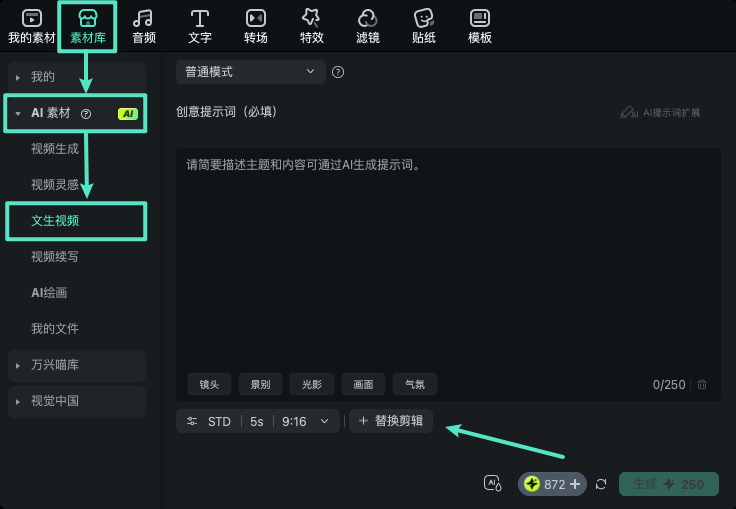Screen dimensions: 736x509
Task: Select AI绘画 in the sidebar
Action: (x=49, y=293)
